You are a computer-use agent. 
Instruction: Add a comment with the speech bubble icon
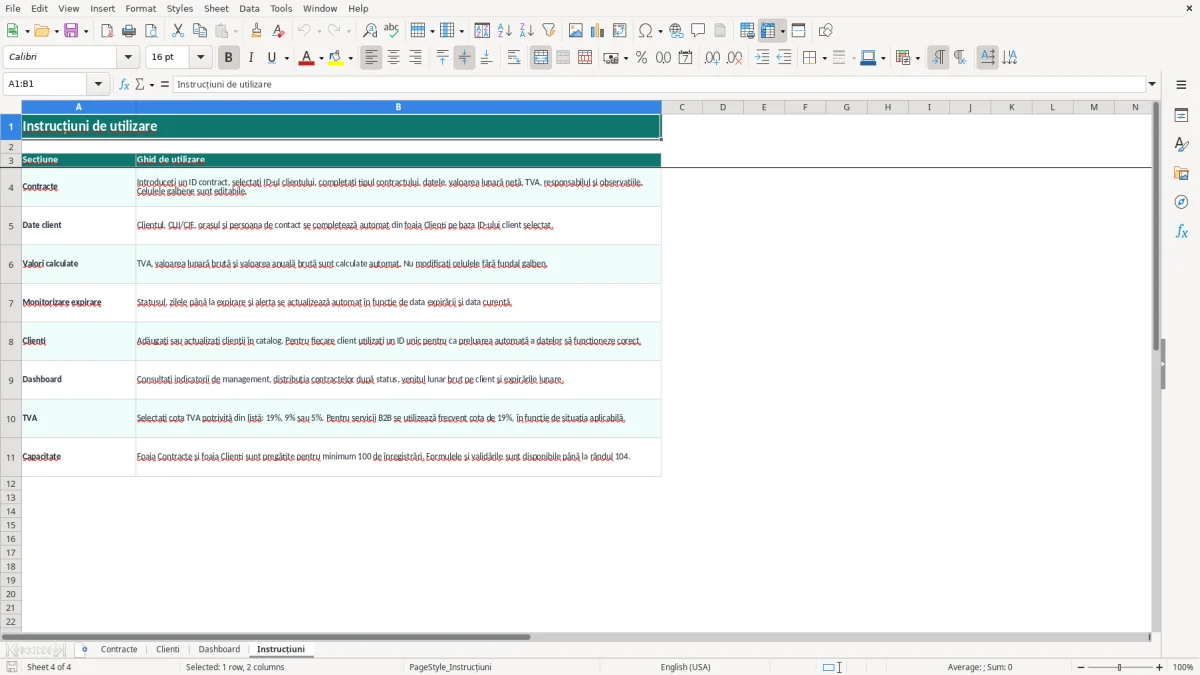[698, 31]
